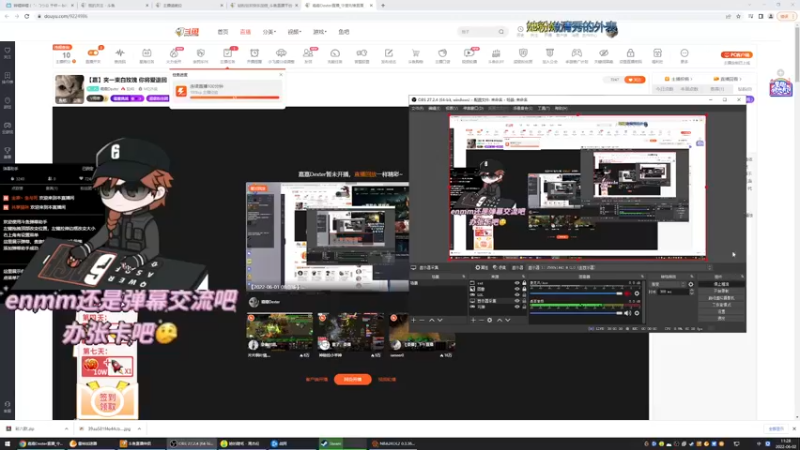
Task: Open the shopping cart icon in streamer toolbar
Action: tap(415, 53)
